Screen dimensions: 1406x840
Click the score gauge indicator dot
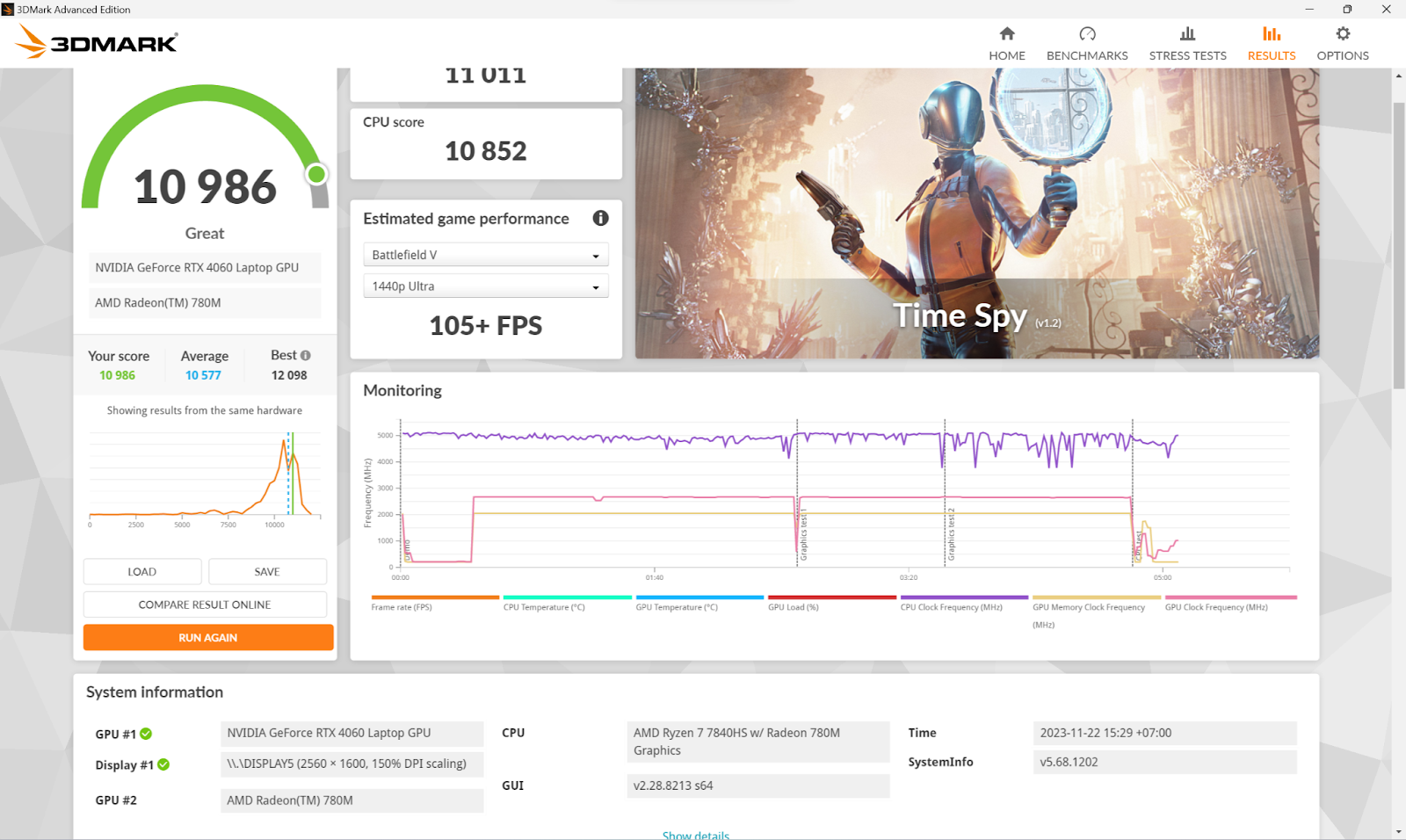(x=316, y=174)
